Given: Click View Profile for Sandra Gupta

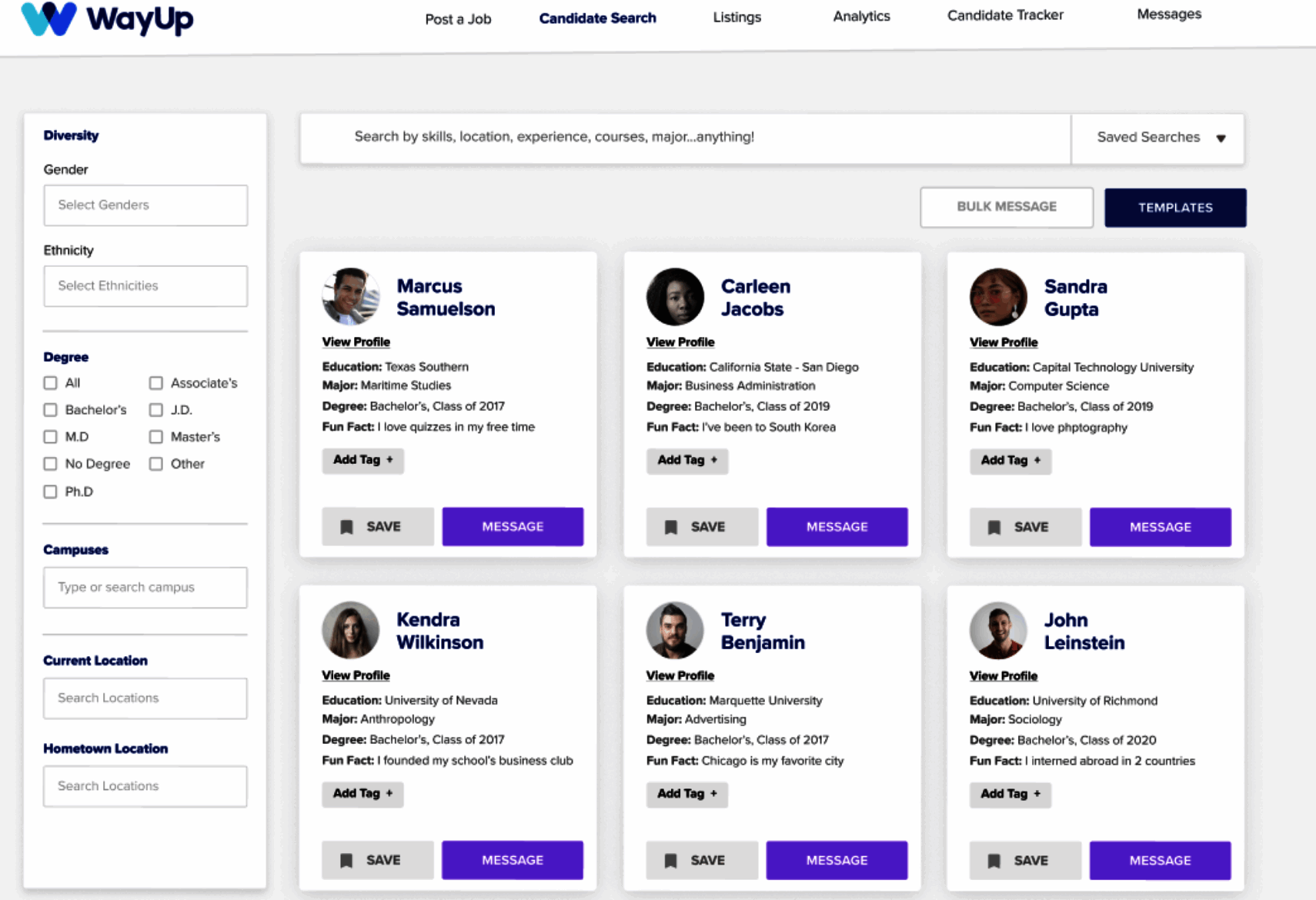Looking at the screenshot, I should (1004, 342).
